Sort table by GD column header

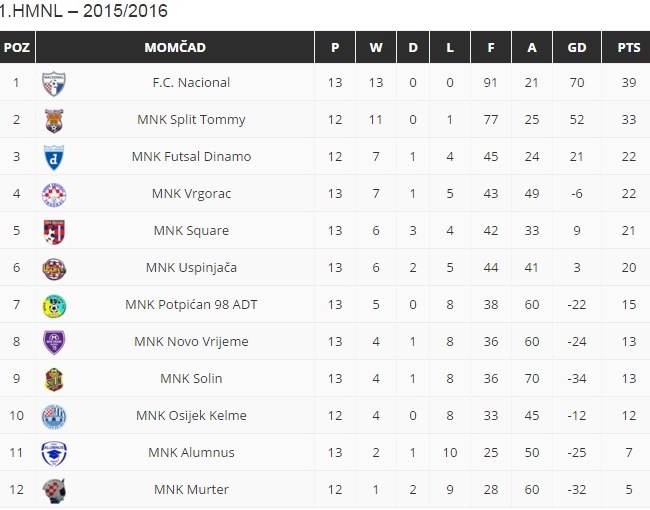577,47
